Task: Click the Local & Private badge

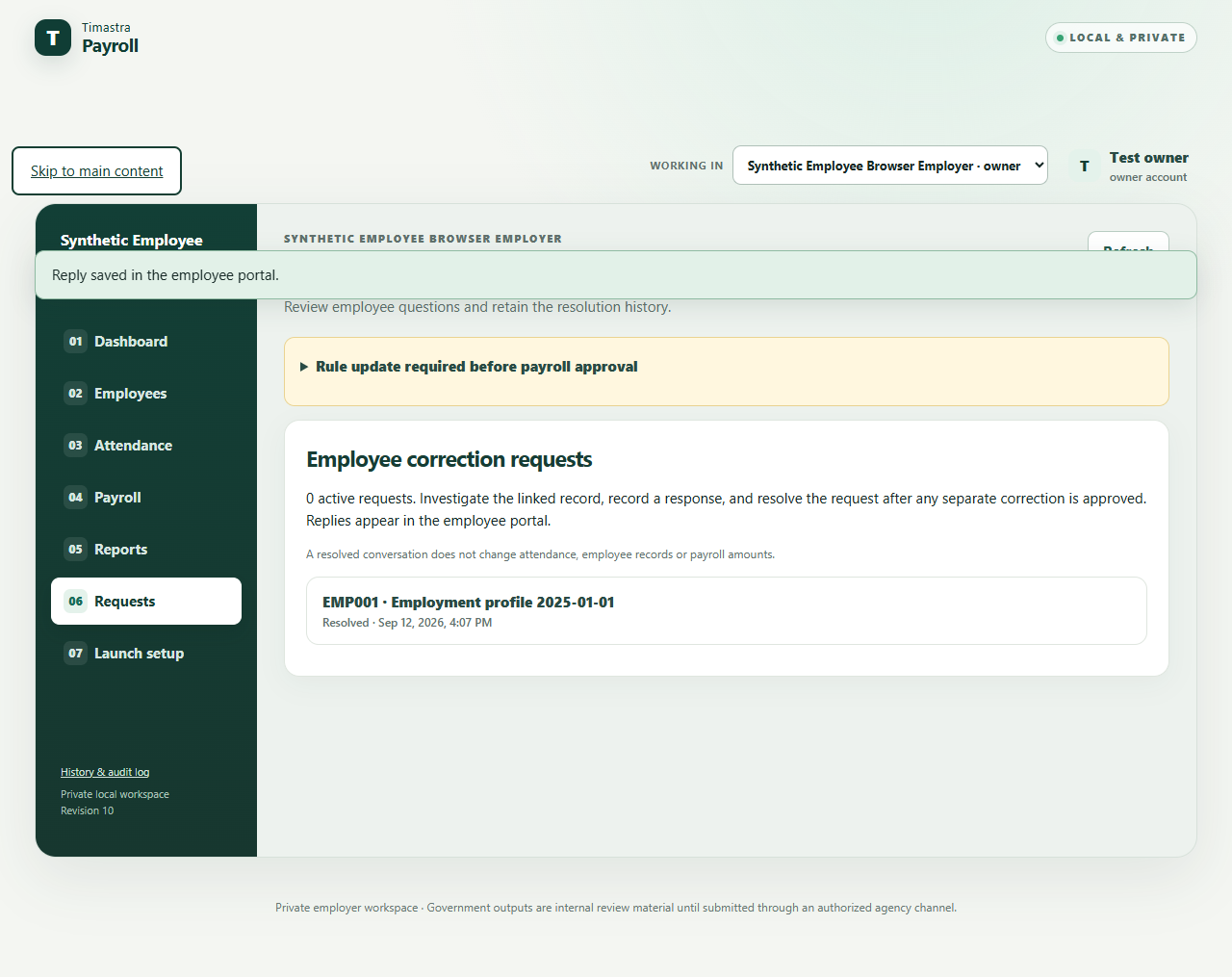Action: click(1121, 38)
